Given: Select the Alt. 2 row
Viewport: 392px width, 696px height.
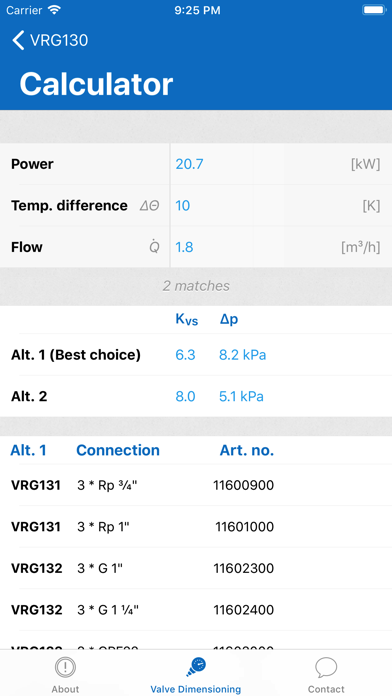Looking at the screenshot, I should coord(196,396).
